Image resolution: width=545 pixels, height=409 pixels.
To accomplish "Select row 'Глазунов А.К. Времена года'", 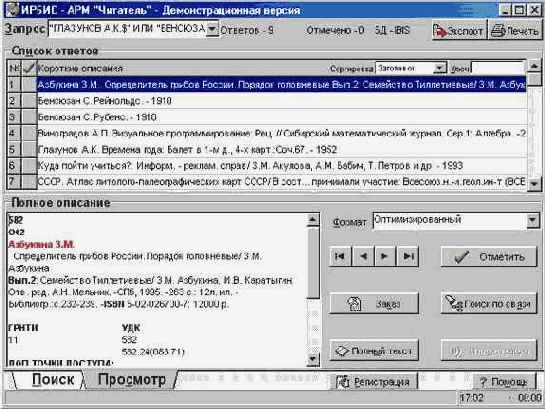I will [x=282, y=150].
